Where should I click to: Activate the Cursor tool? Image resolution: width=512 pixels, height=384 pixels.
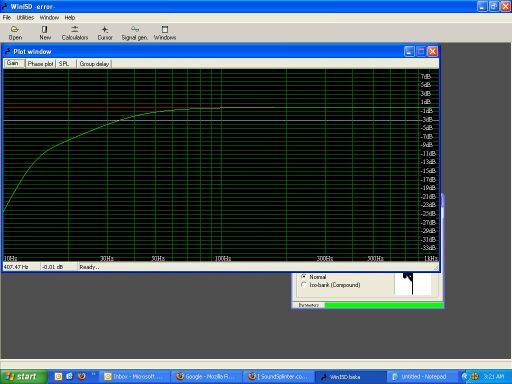pos(105,33)
